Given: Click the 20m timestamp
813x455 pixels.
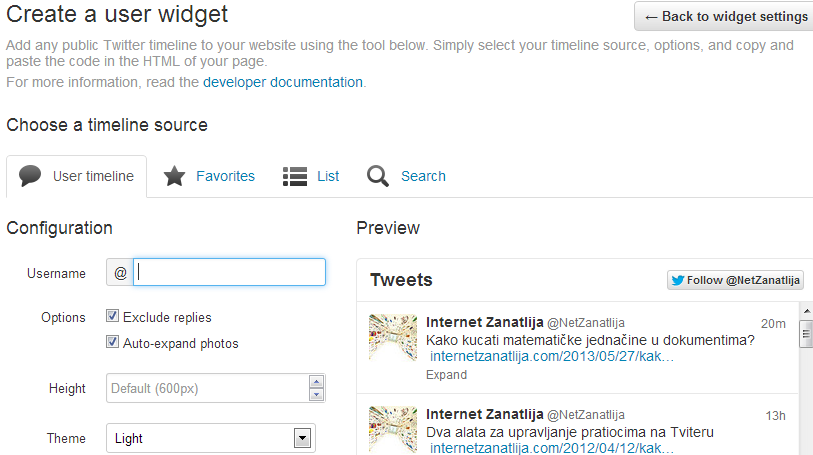Looking at the screenshot, I should pos(773,324).
